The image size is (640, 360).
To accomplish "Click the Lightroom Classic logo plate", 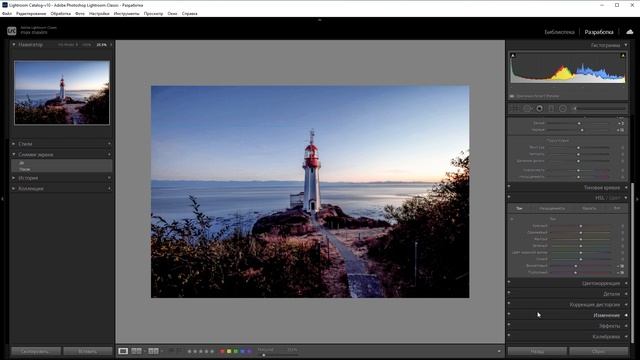I will [x=12, y=31].
